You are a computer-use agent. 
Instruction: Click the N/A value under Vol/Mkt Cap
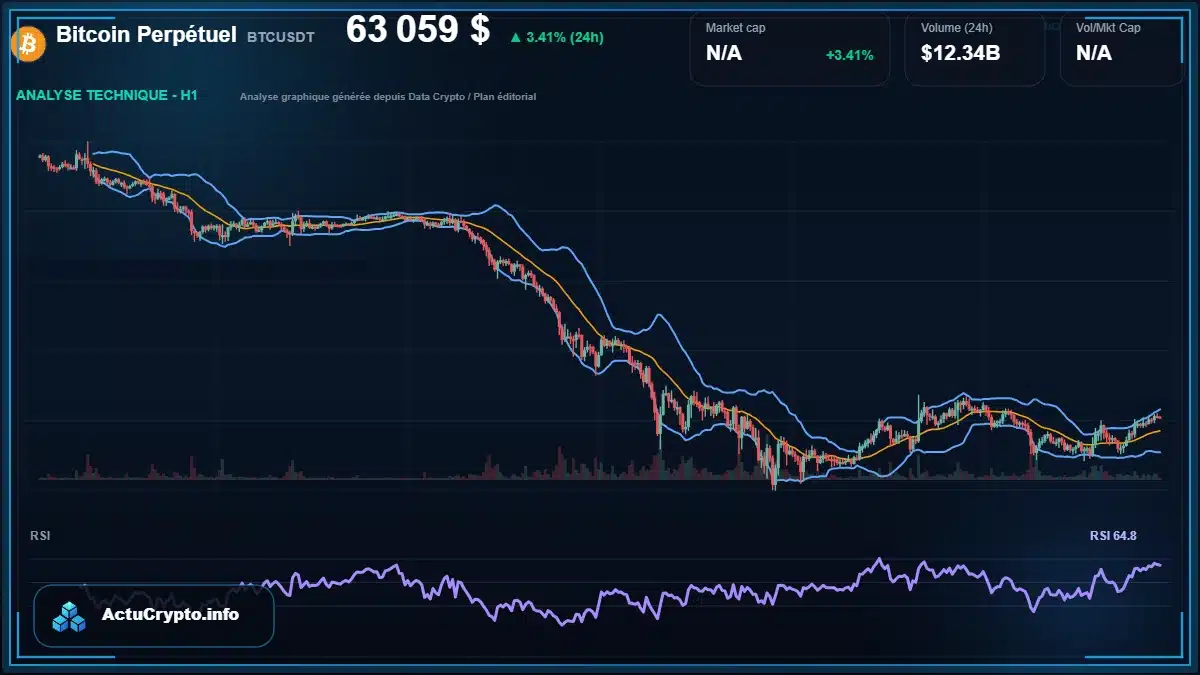pos(1094,53)
